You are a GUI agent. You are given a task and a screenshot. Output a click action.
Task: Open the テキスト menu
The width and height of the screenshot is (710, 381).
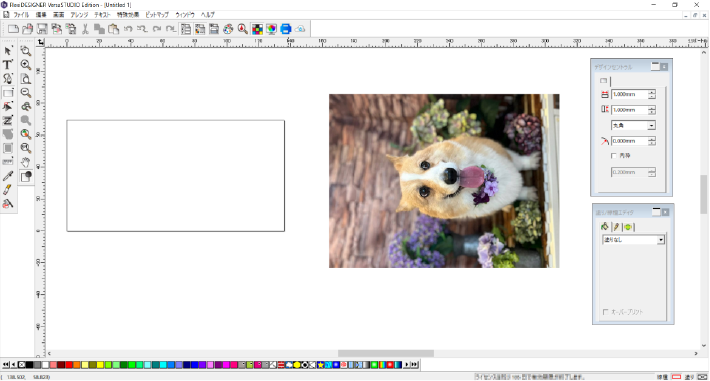[102, 14]
